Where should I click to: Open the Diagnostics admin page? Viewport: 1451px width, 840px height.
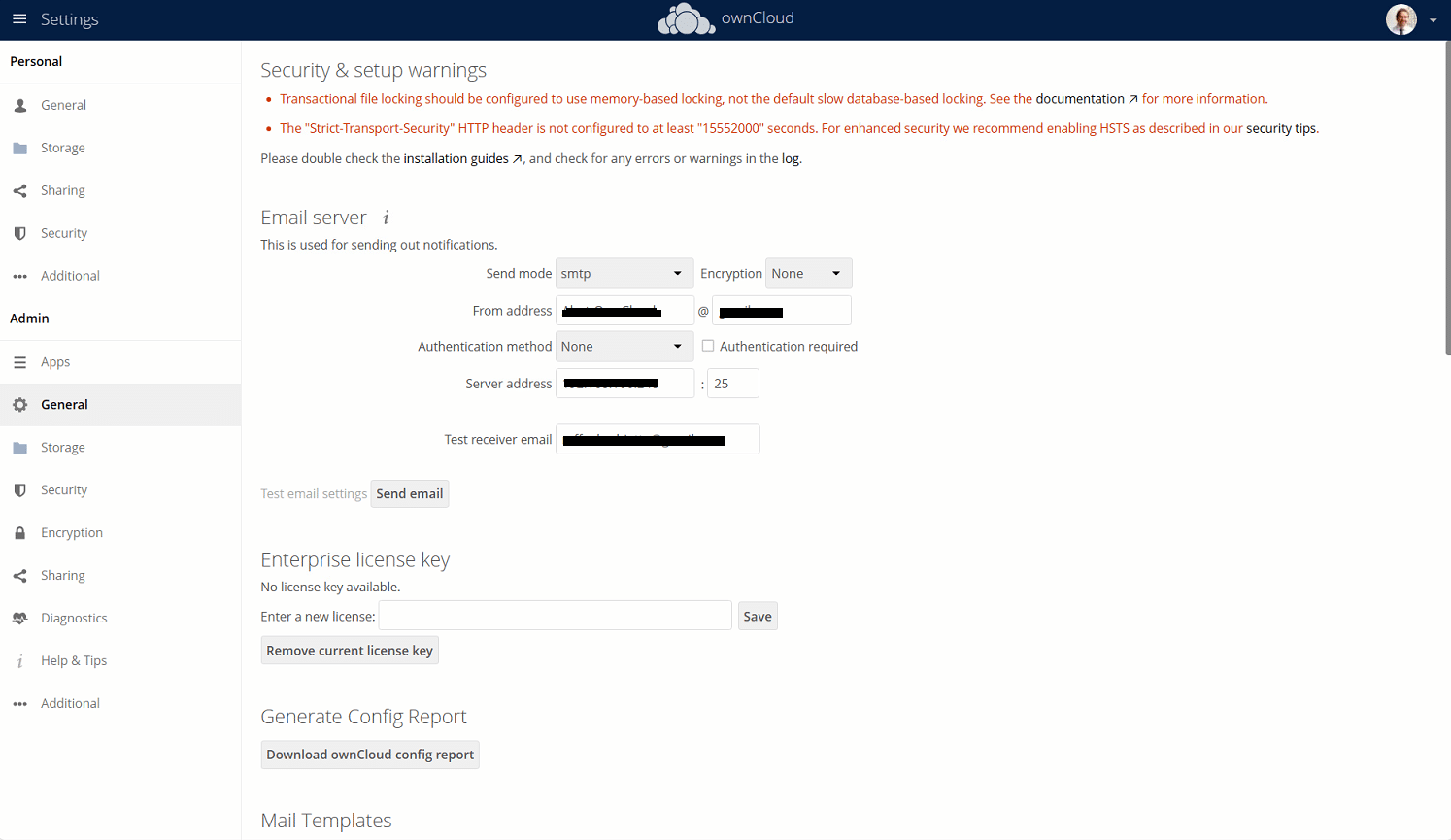pos(120,619)
